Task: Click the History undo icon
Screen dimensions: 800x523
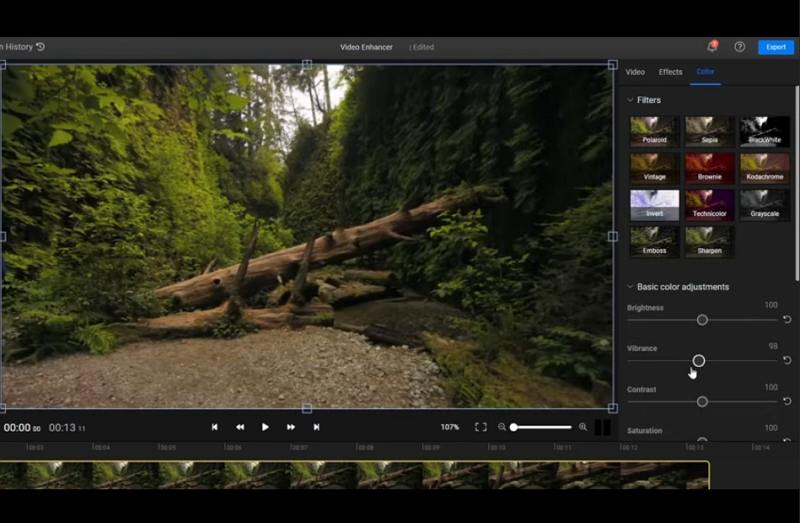Action: pyautogui.click(x=40, y=47)
